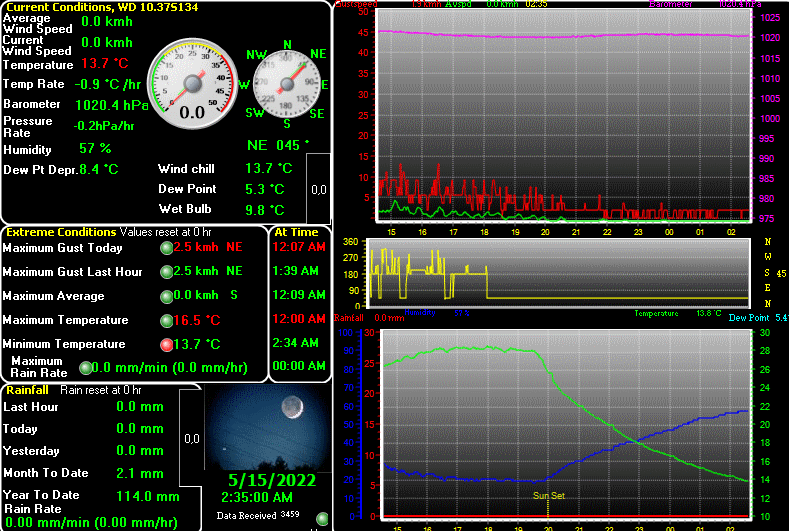Click the Temp Rate -0.9 °C/hr value
789x531 pixels.
(x=108, y=85)
